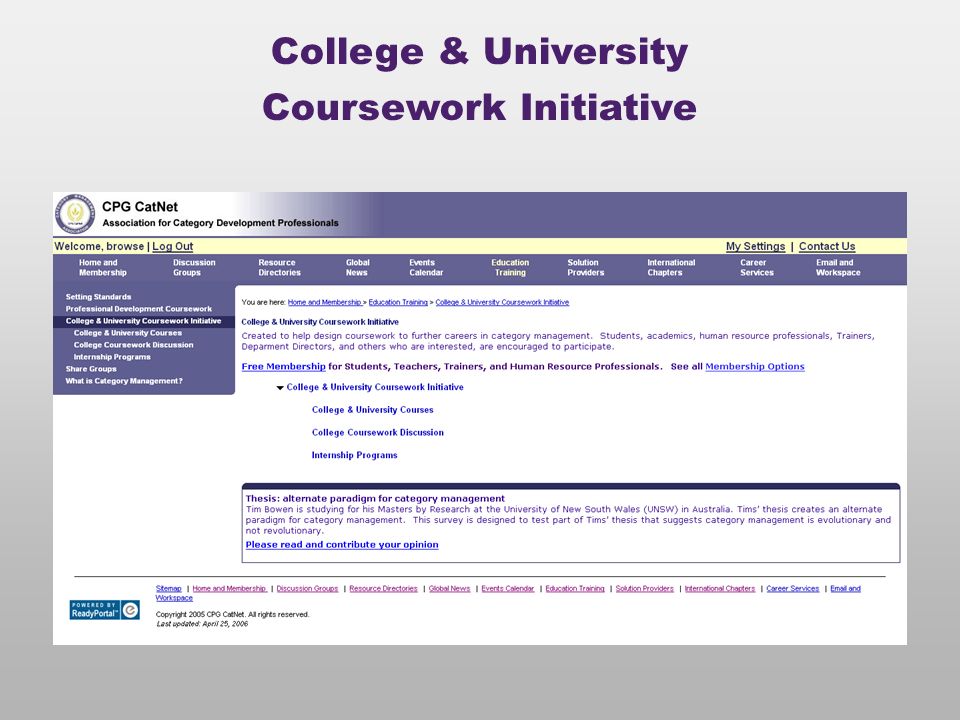Click Last updated: April 25, 2006 text
Viewport: 960px width, 720px height.
coord(202,624)
